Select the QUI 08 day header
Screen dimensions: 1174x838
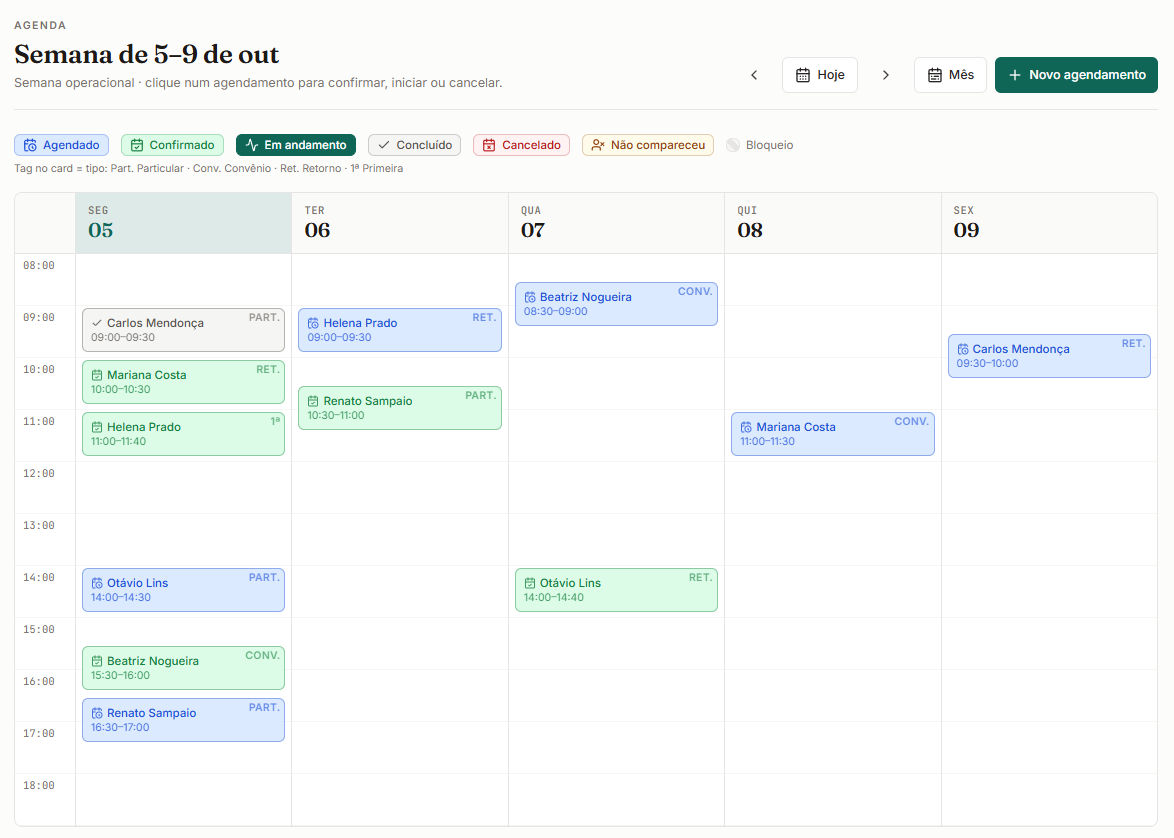[x=833, y=223]
